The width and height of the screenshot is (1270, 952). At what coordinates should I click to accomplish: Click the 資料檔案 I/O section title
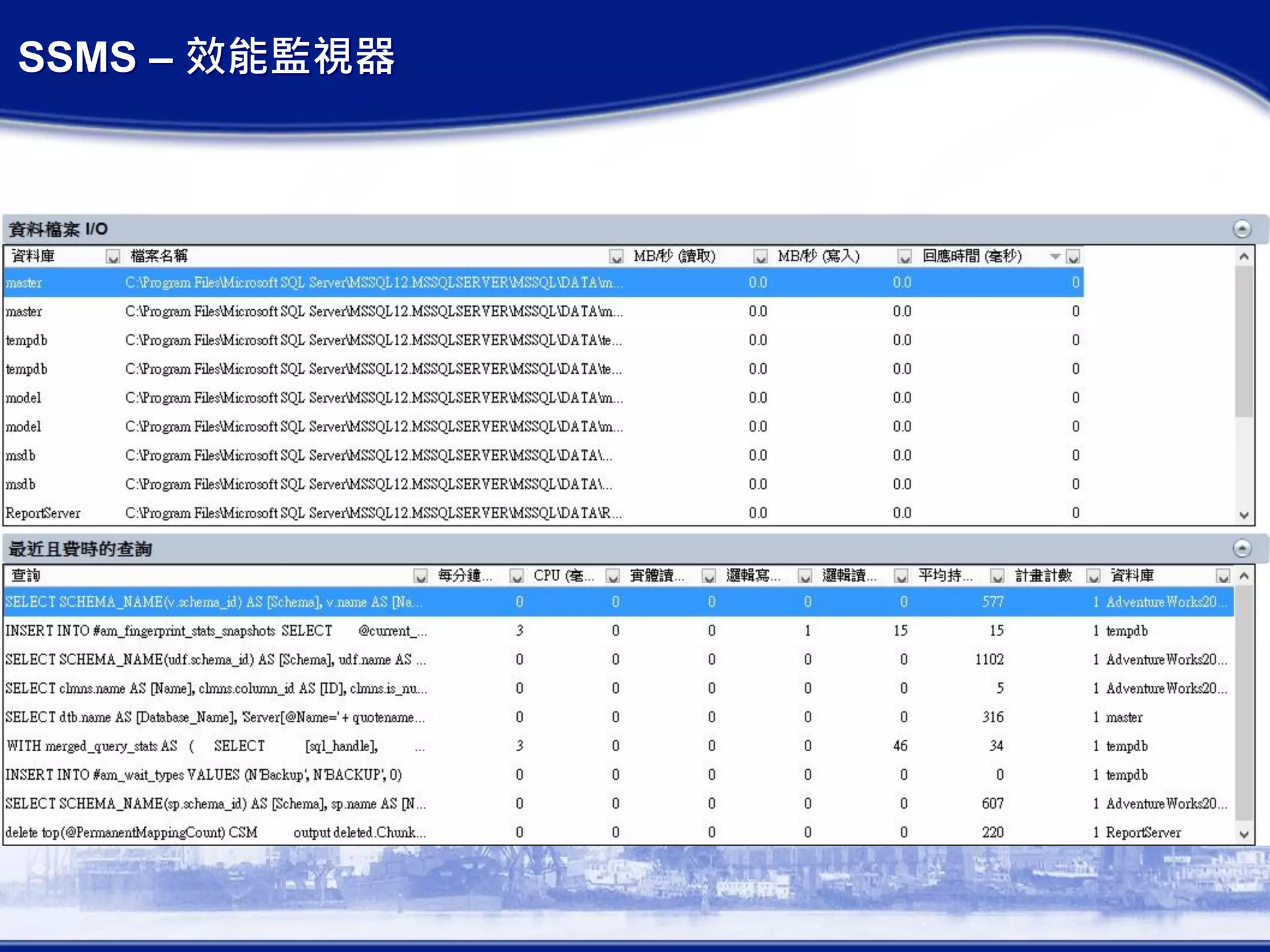[x=58, y=229]
